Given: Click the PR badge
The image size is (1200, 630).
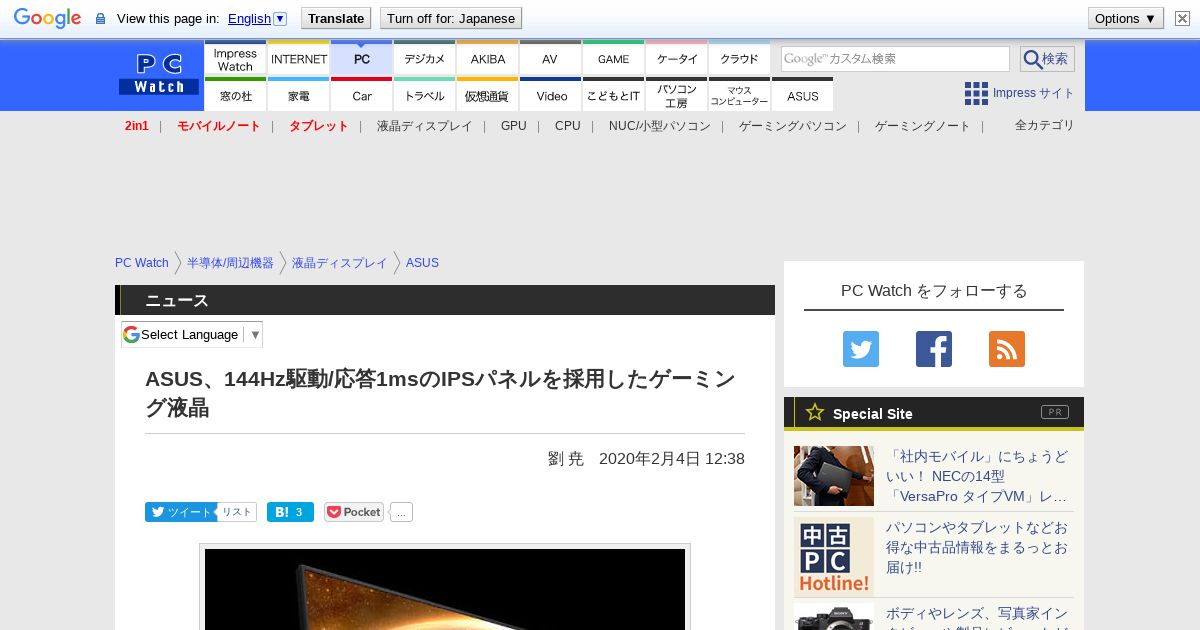Looking at the screenshot, I should [x=1055, y=412].
